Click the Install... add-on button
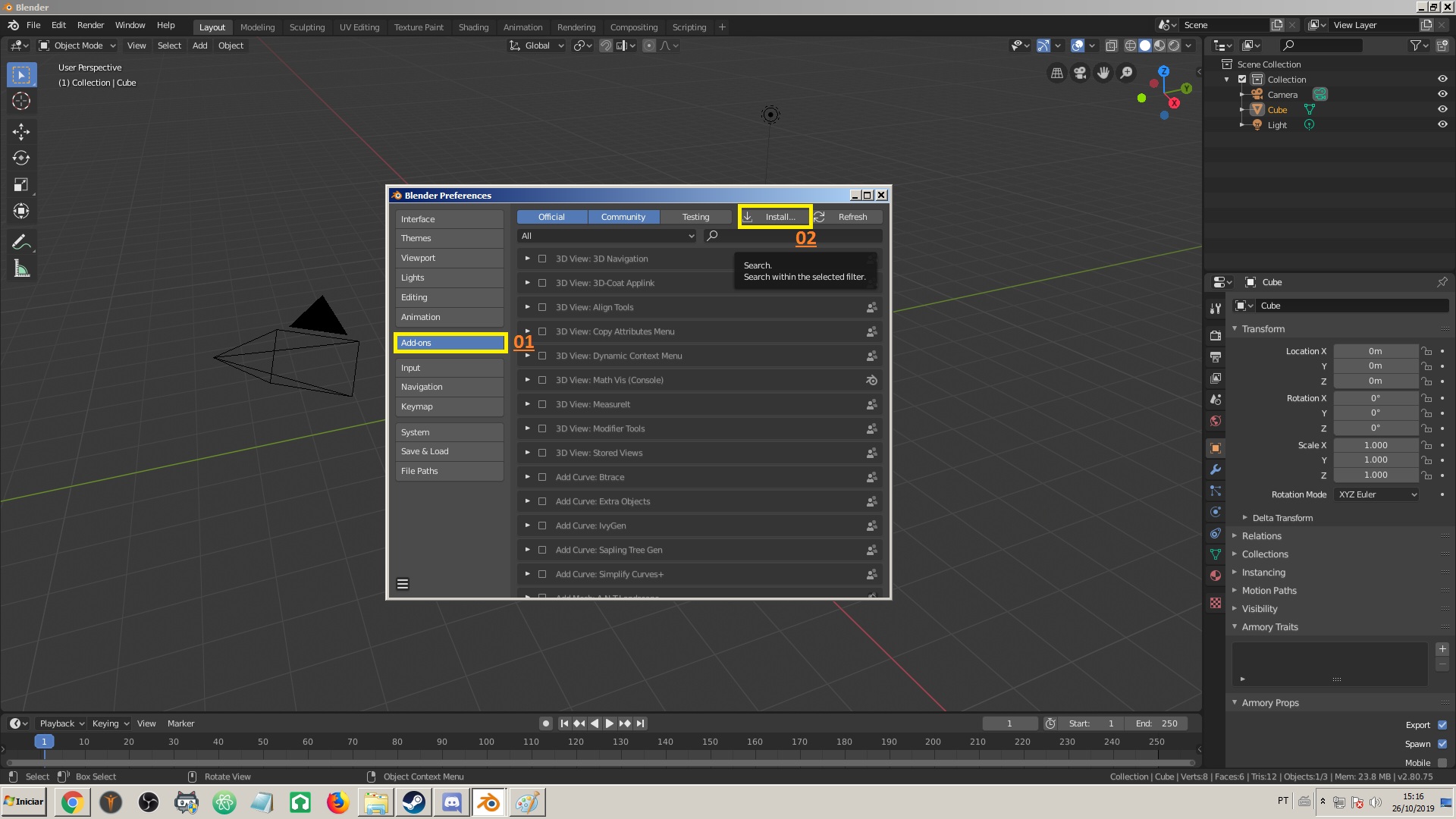Viewport: 1456px width, 819px height. 775,217
